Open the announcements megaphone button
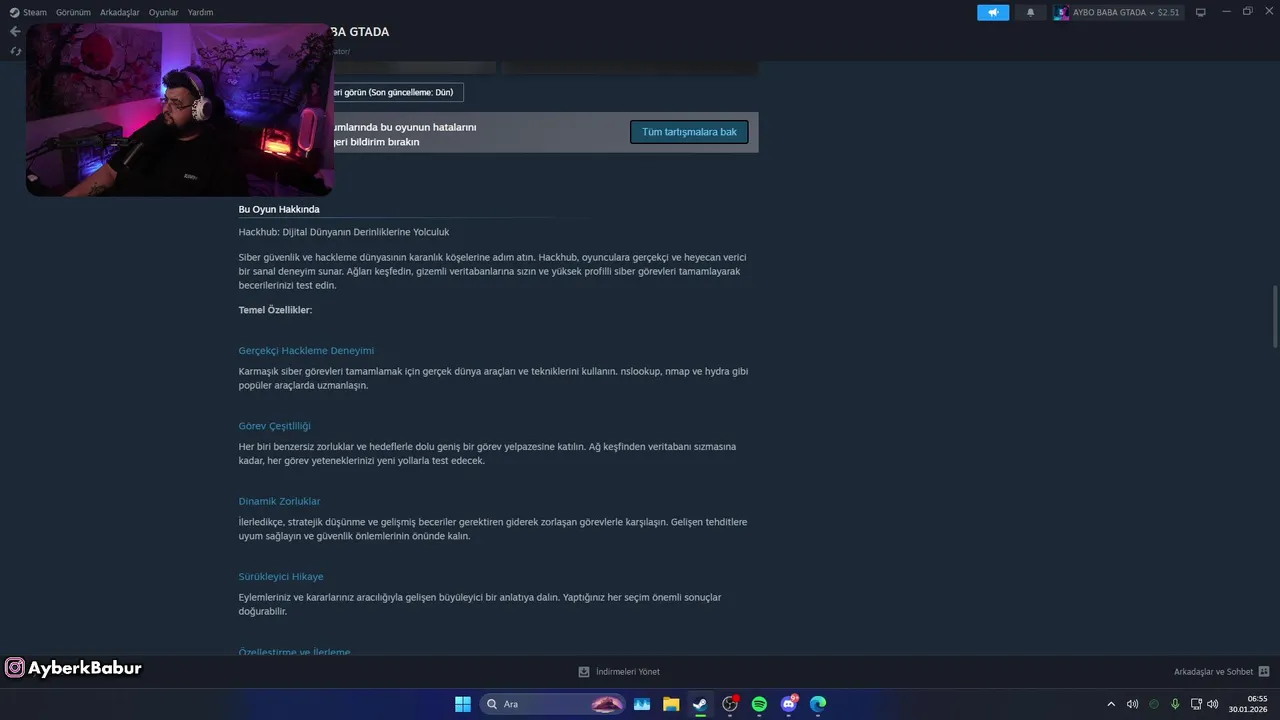The height and width of the screenshot is (720, 1280). pos(993,12)
